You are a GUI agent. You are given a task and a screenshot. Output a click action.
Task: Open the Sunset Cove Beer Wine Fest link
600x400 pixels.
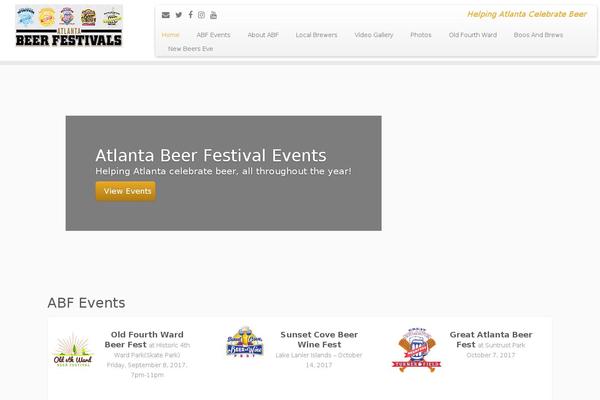click(x=319, y=340)
